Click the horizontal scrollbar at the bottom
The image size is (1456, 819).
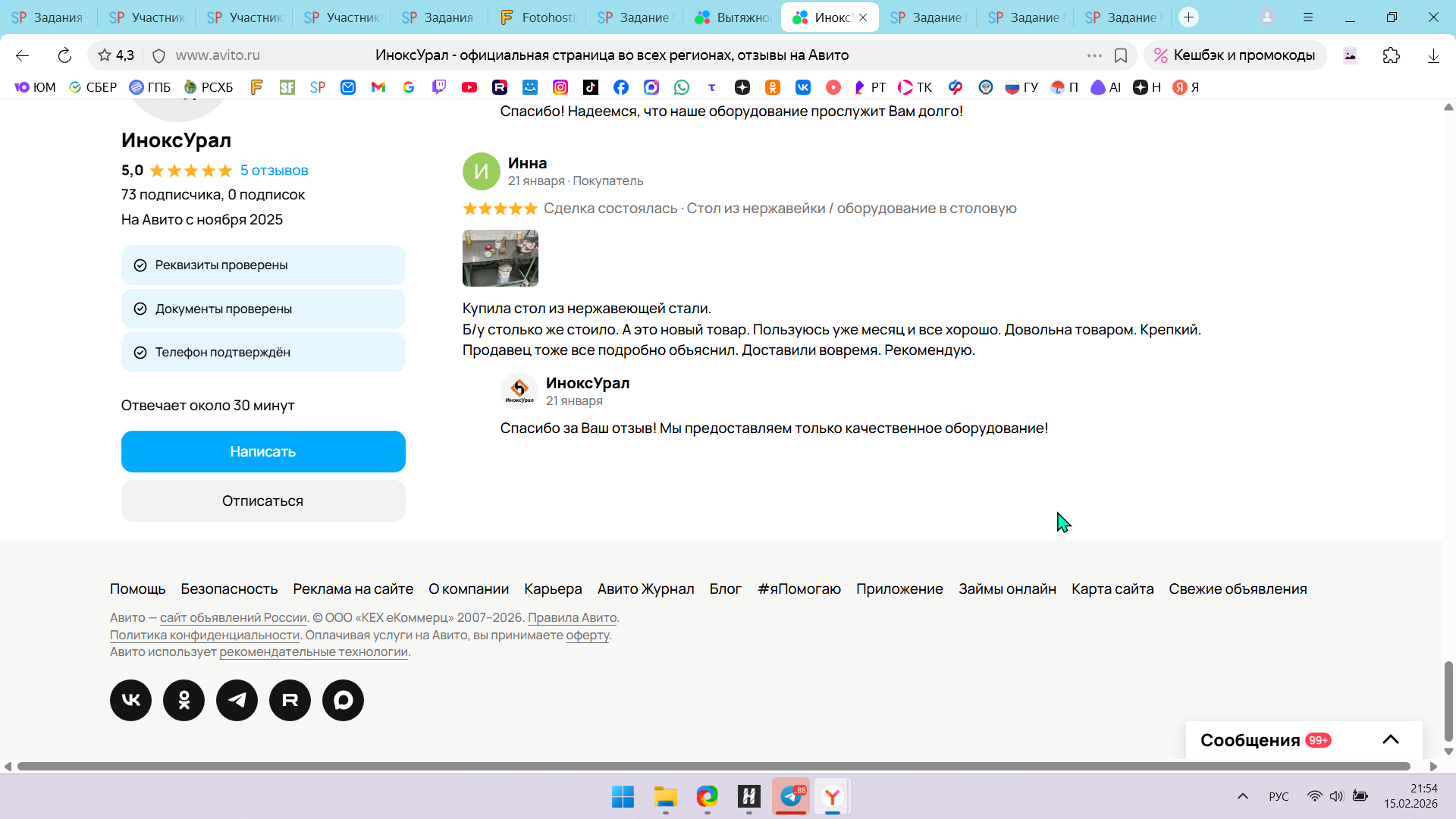tap(713, 766)
